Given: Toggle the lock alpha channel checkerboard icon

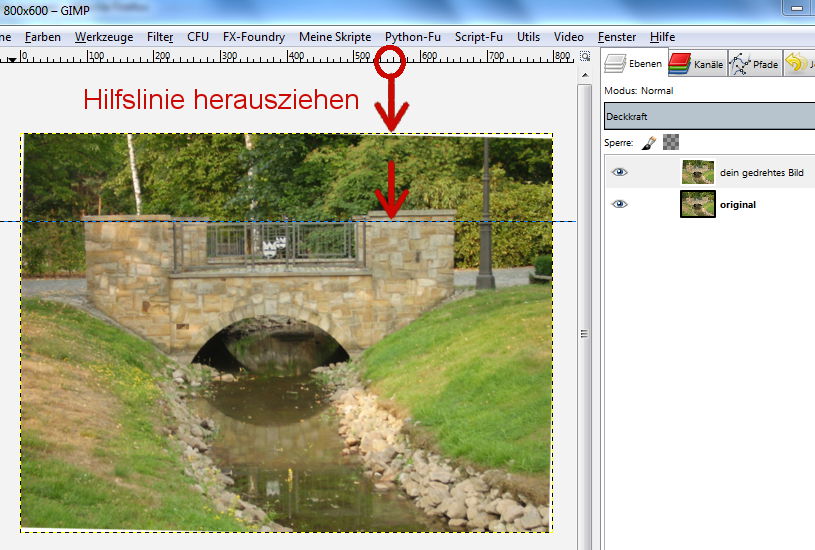Looking at the screenshot, I should coord(671,143).
